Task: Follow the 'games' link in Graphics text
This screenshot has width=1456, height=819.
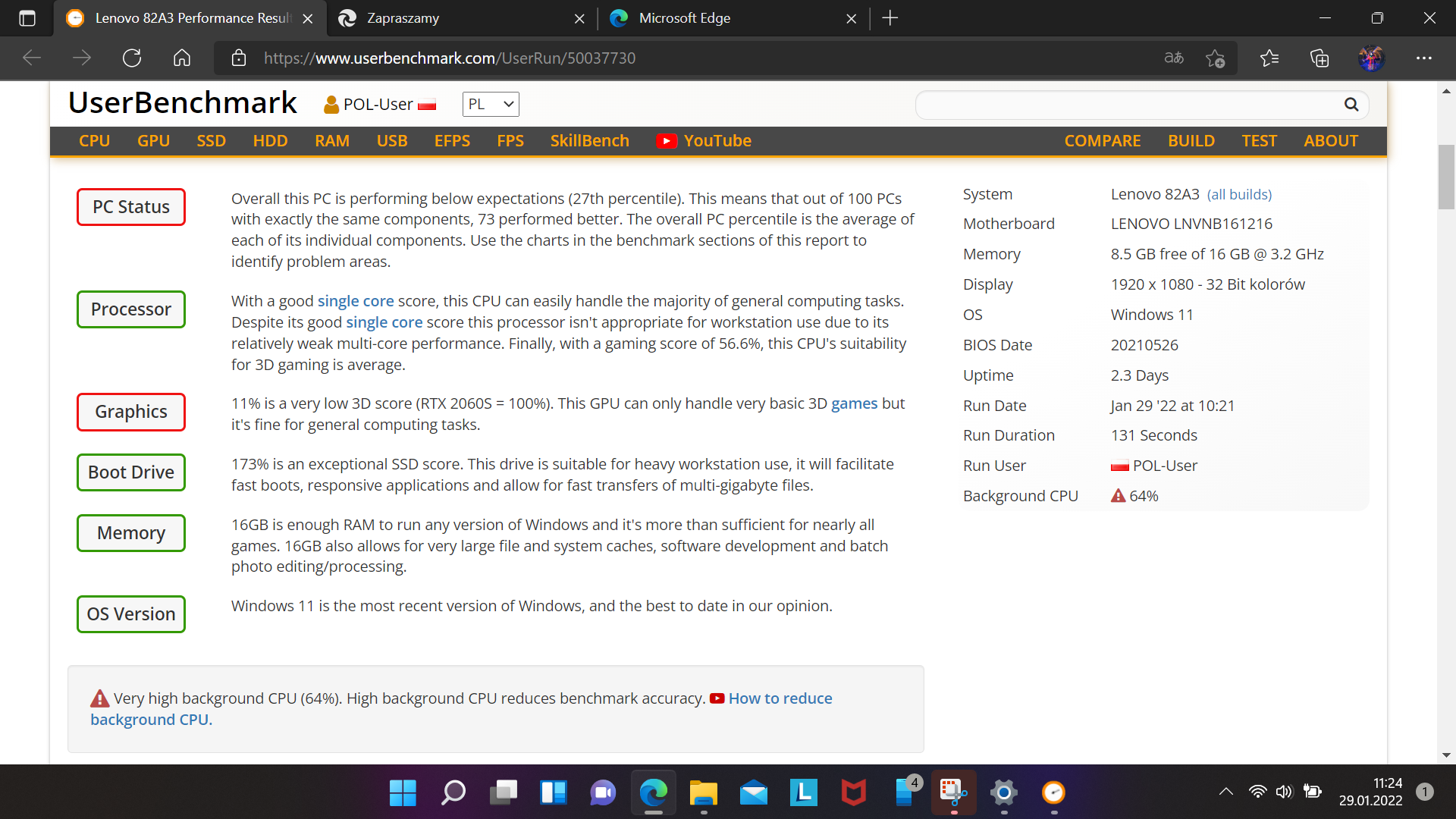Action: pyautogui.click(x=854, y=403)
